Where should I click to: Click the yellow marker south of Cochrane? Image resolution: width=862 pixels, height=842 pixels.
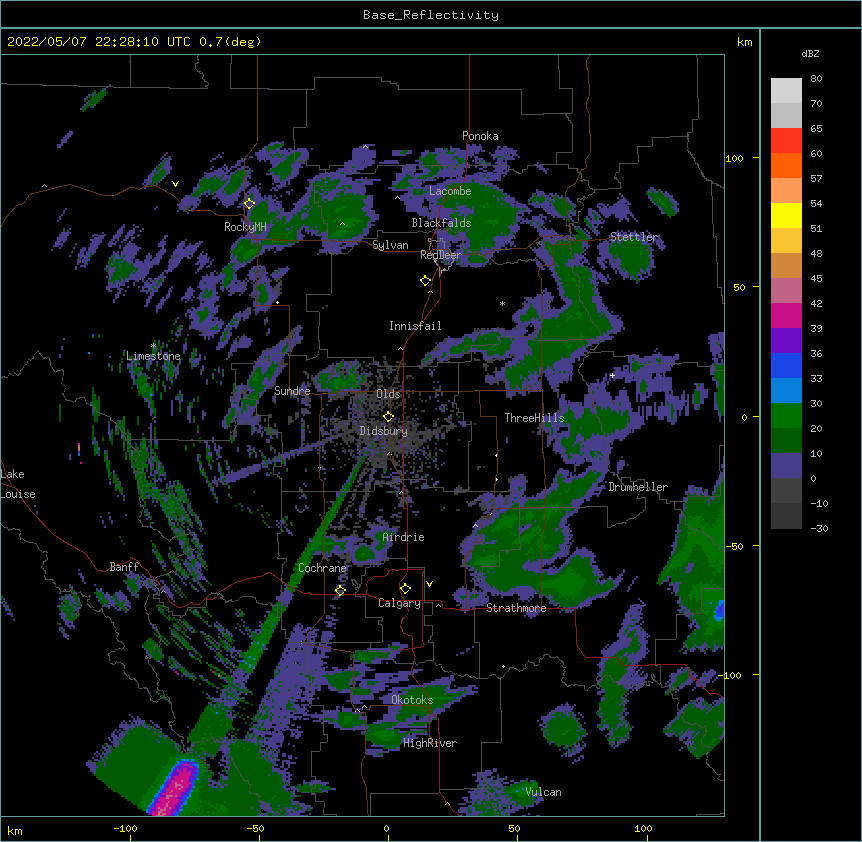pyautogui.click(x=340, y=591)
